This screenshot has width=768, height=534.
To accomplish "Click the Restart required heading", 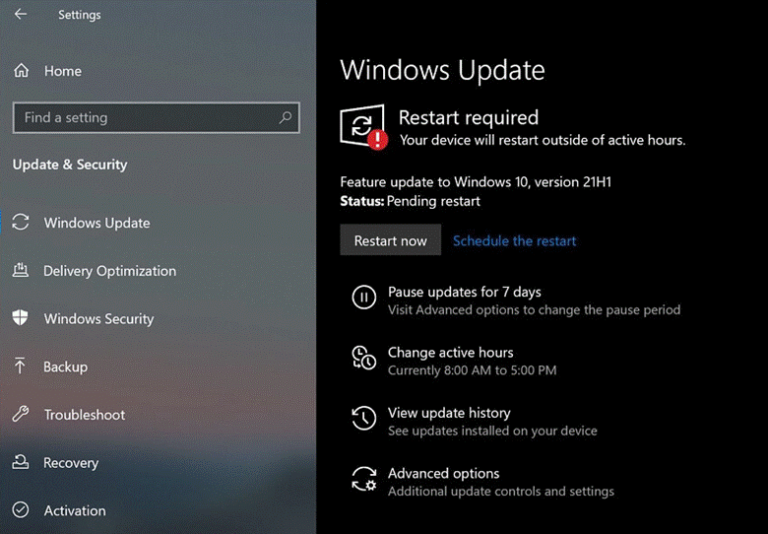I will (x=468, y=118).
